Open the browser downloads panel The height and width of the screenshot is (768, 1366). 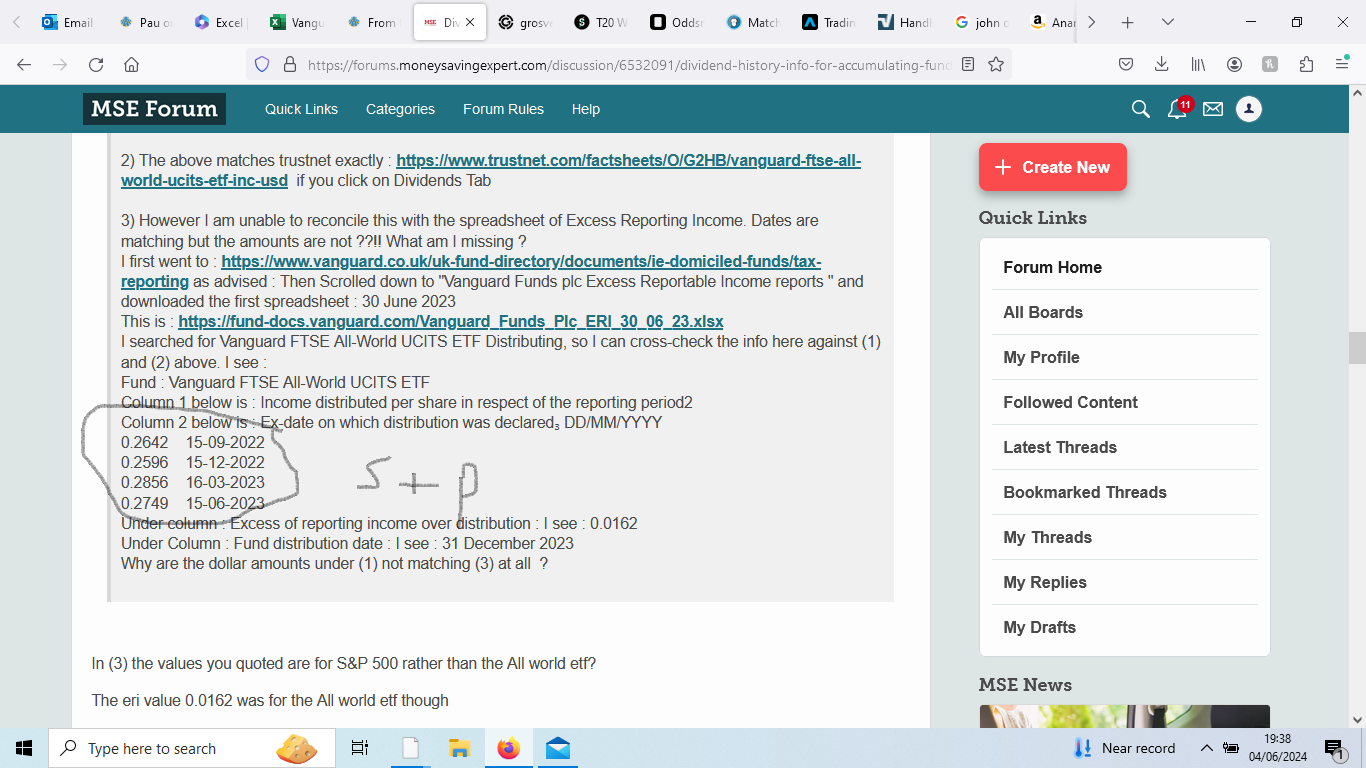[x=1161, y=65]
